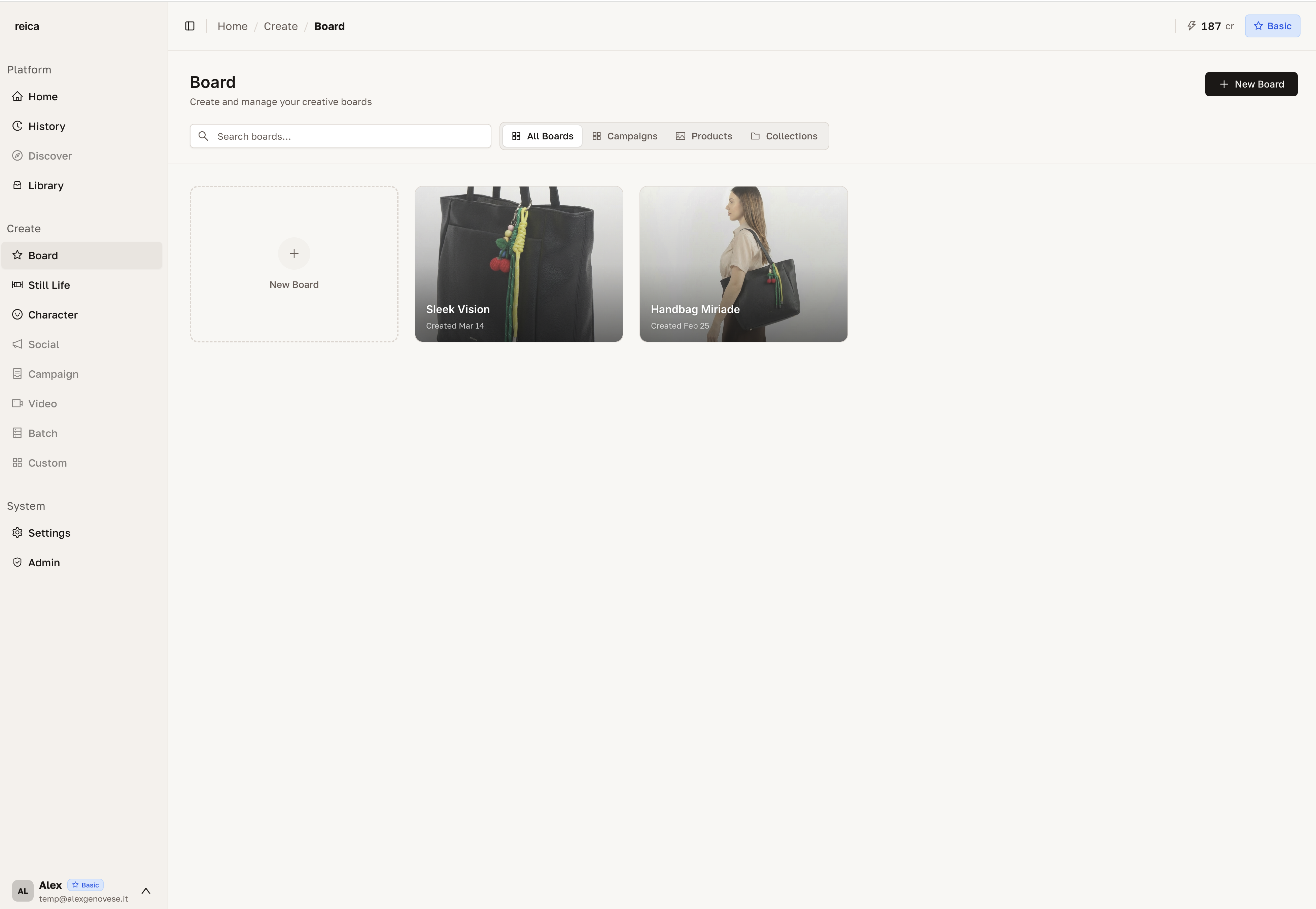Click the New Board button
The image size is (1316, 909).
pos(1251,84)
